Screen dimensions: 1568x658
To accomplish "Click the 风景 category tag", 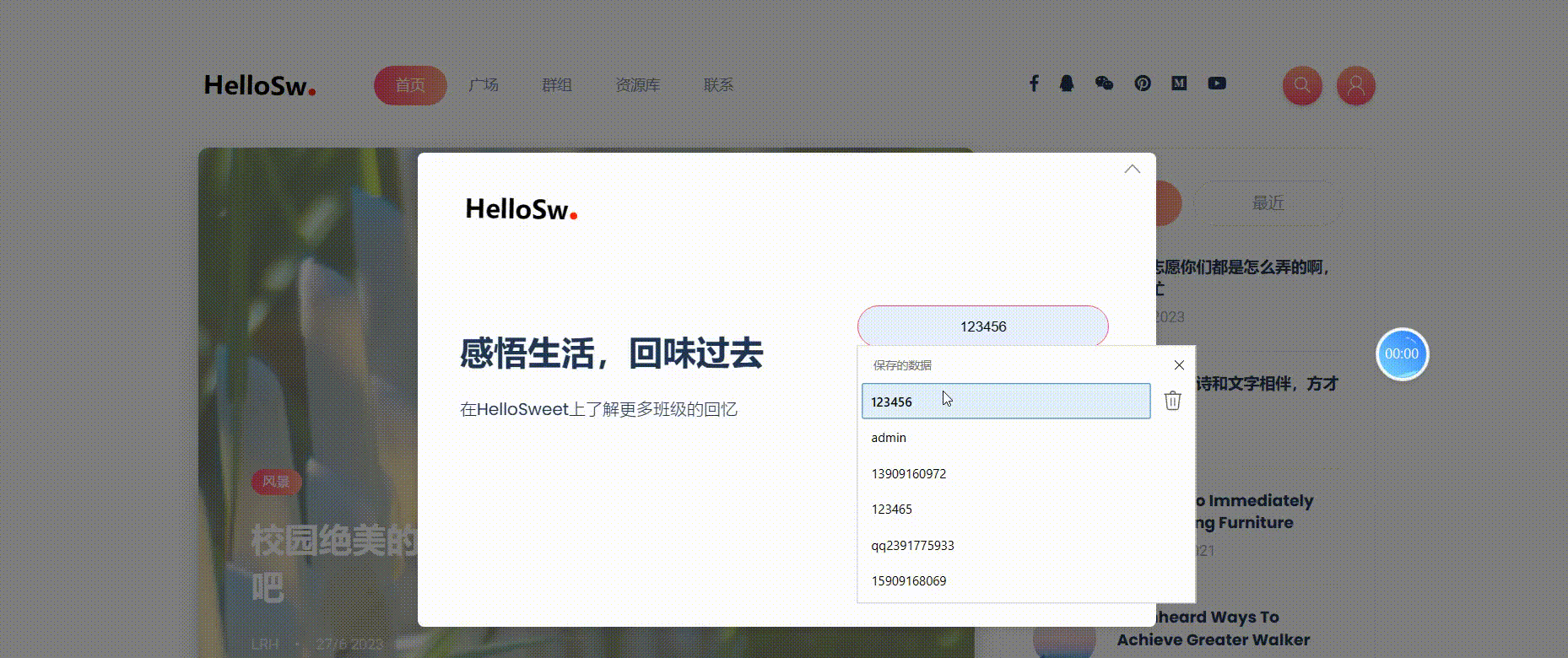I will (x=276, y=482).
